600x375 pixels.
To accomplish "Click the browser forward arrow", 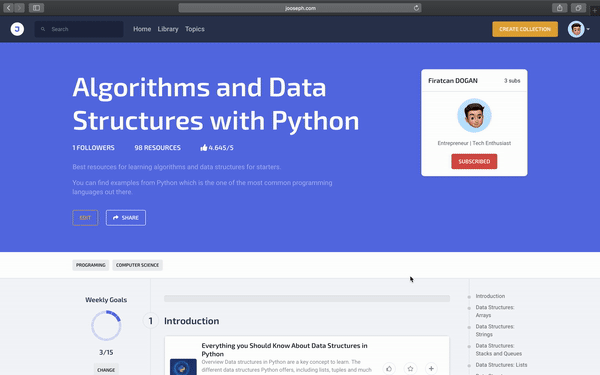I will click(x=19, y=8).
